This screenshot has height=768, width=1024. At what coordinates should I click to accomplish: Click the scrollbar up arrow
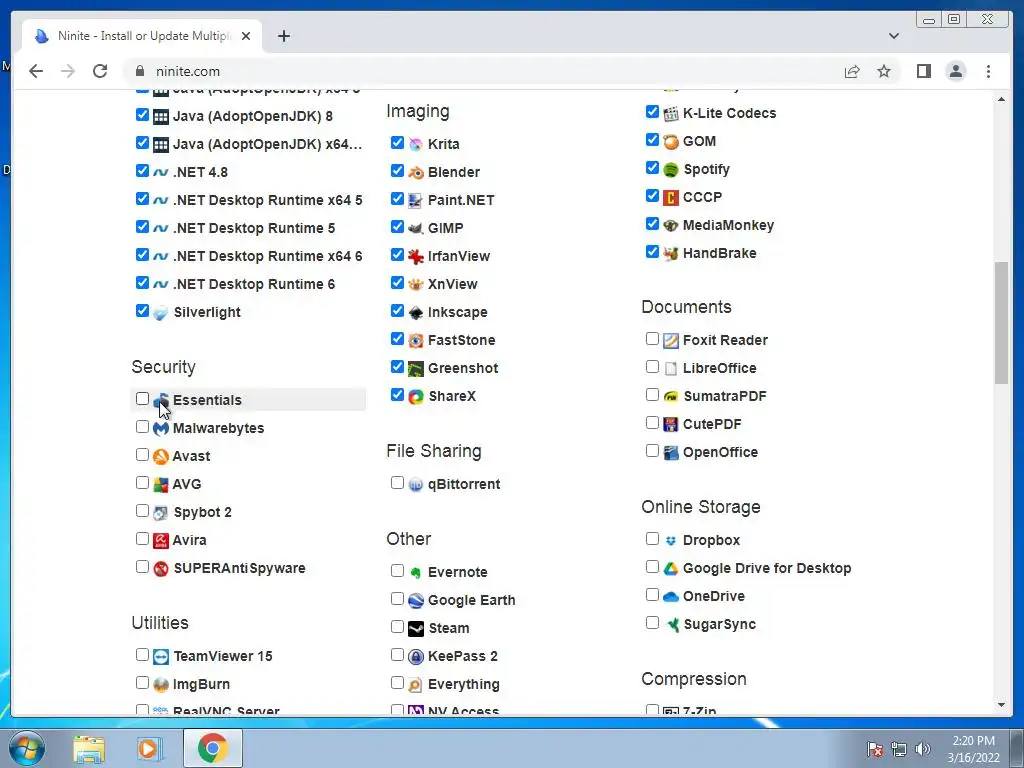(1001, 99)
